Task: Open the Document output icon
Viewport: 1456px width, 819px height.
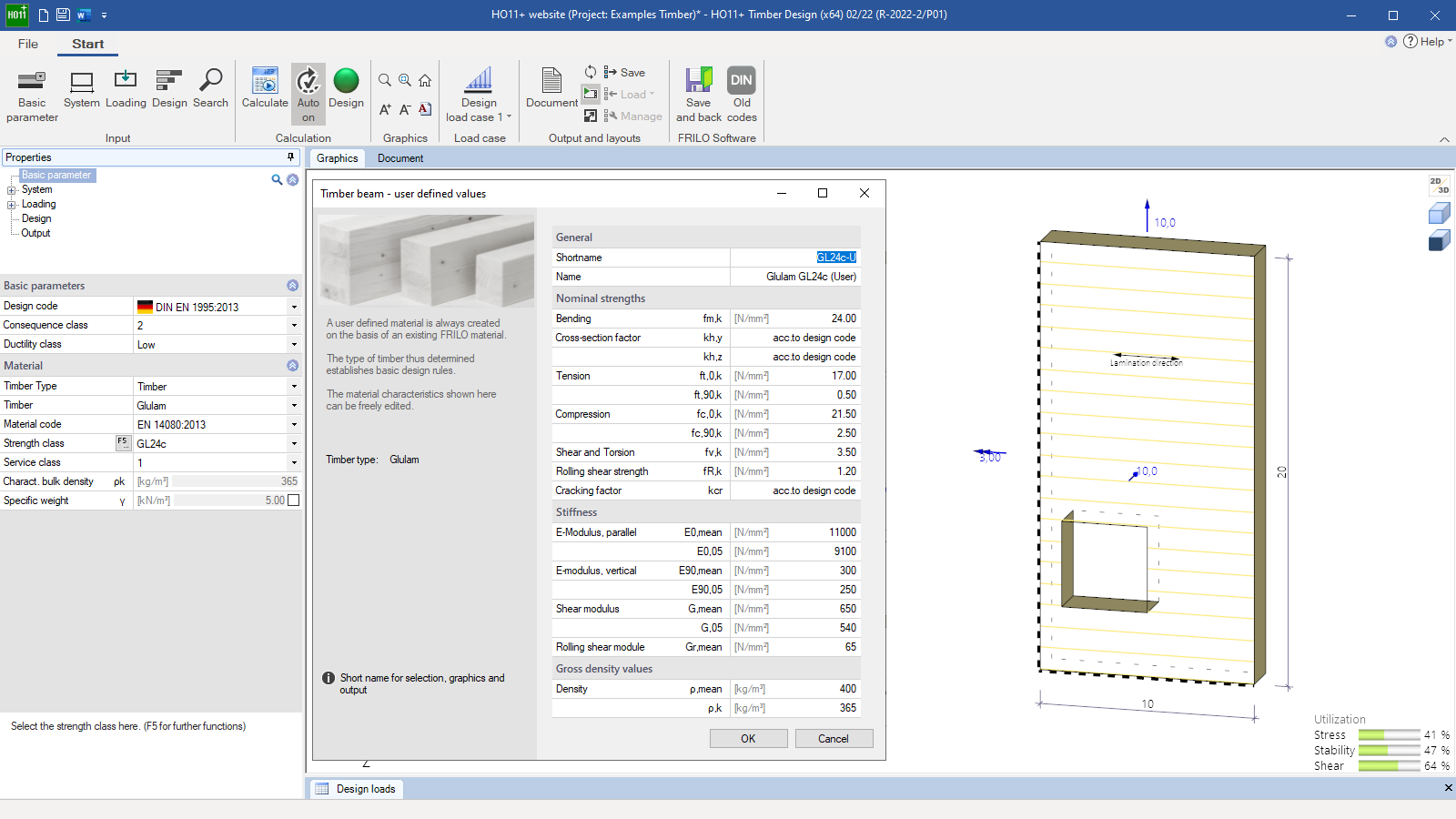Action: [x=551, y=89]
